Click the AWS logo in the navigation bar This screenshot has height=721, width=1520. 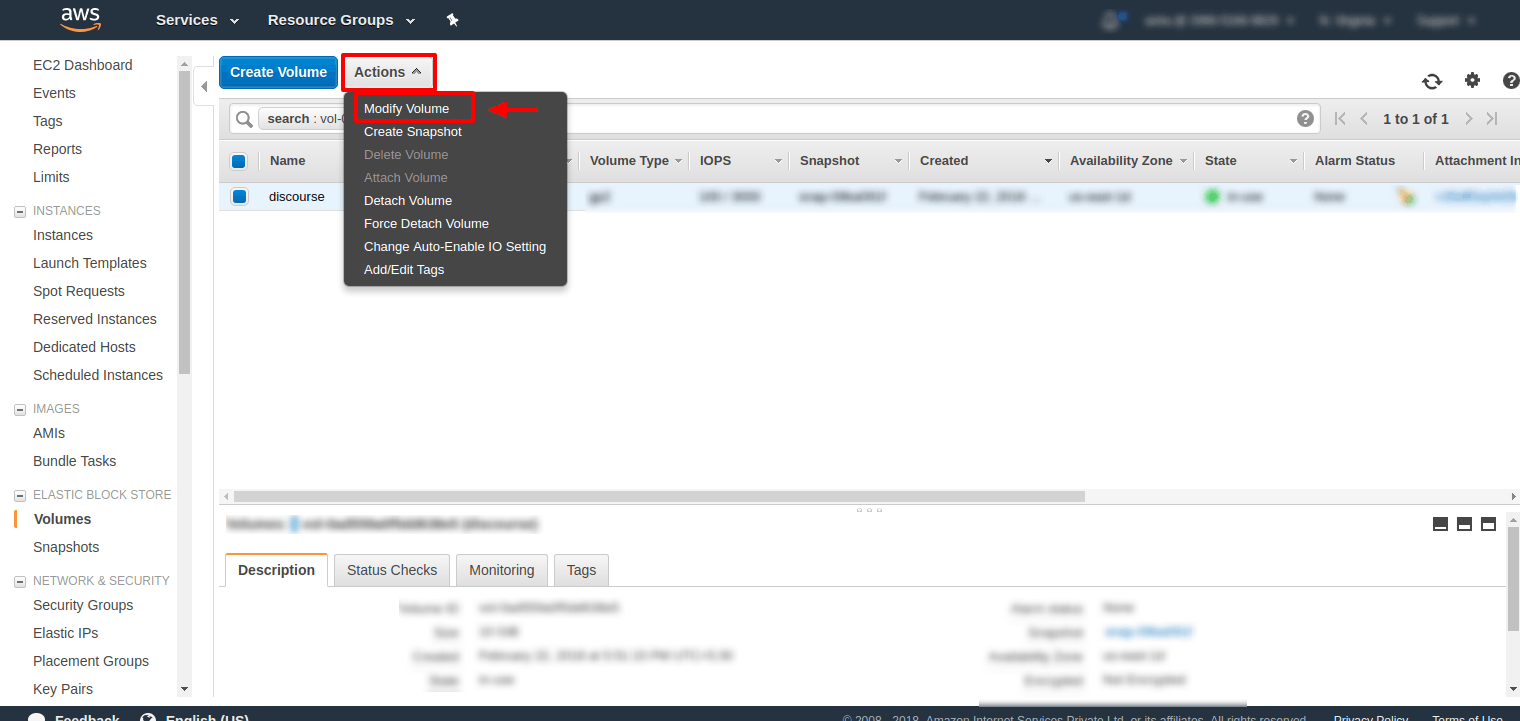click(81, 19)
